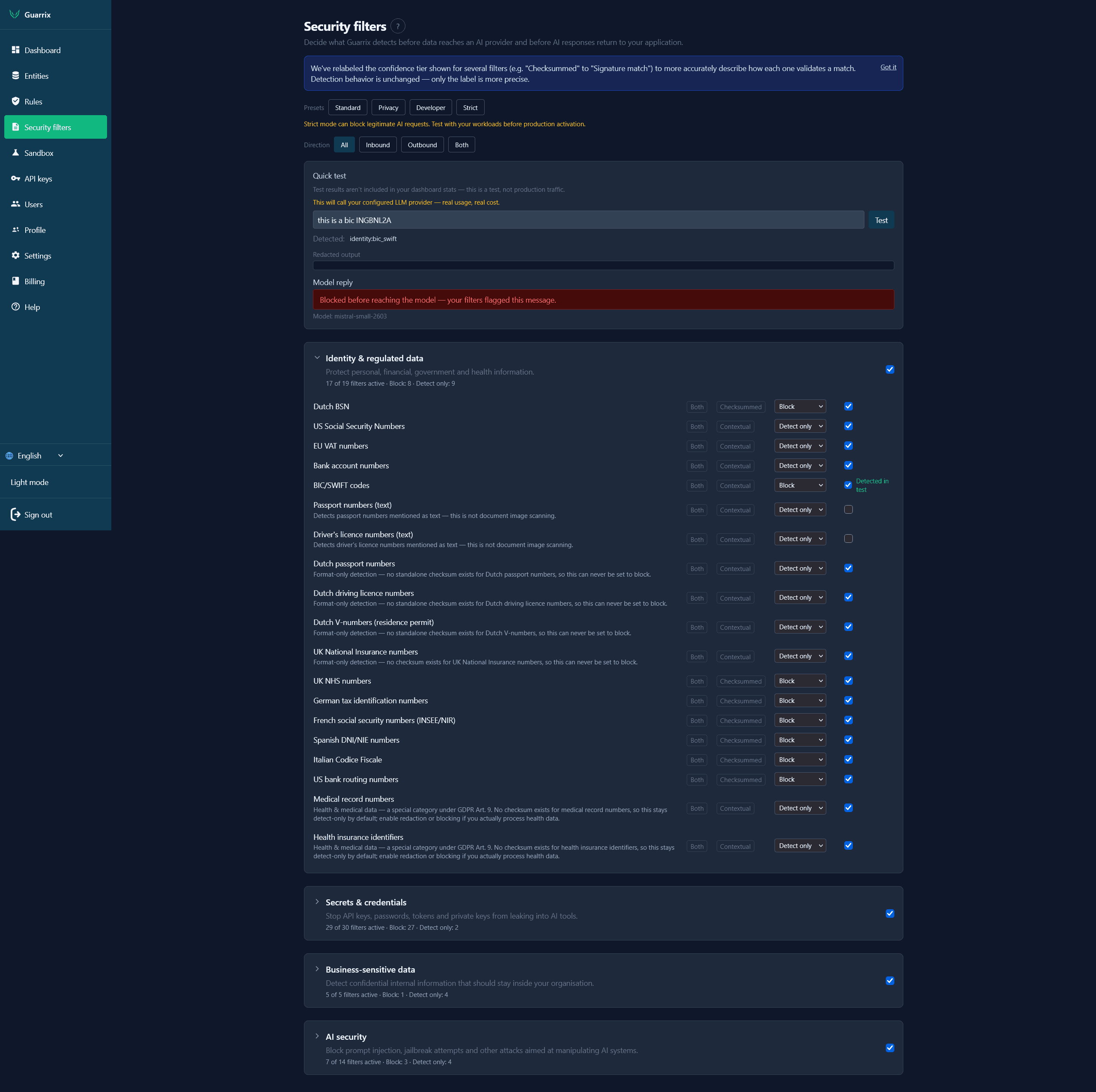Click the Redacted output box
The width and height of the screenshot is (1096, 1092).
(603, 265)
